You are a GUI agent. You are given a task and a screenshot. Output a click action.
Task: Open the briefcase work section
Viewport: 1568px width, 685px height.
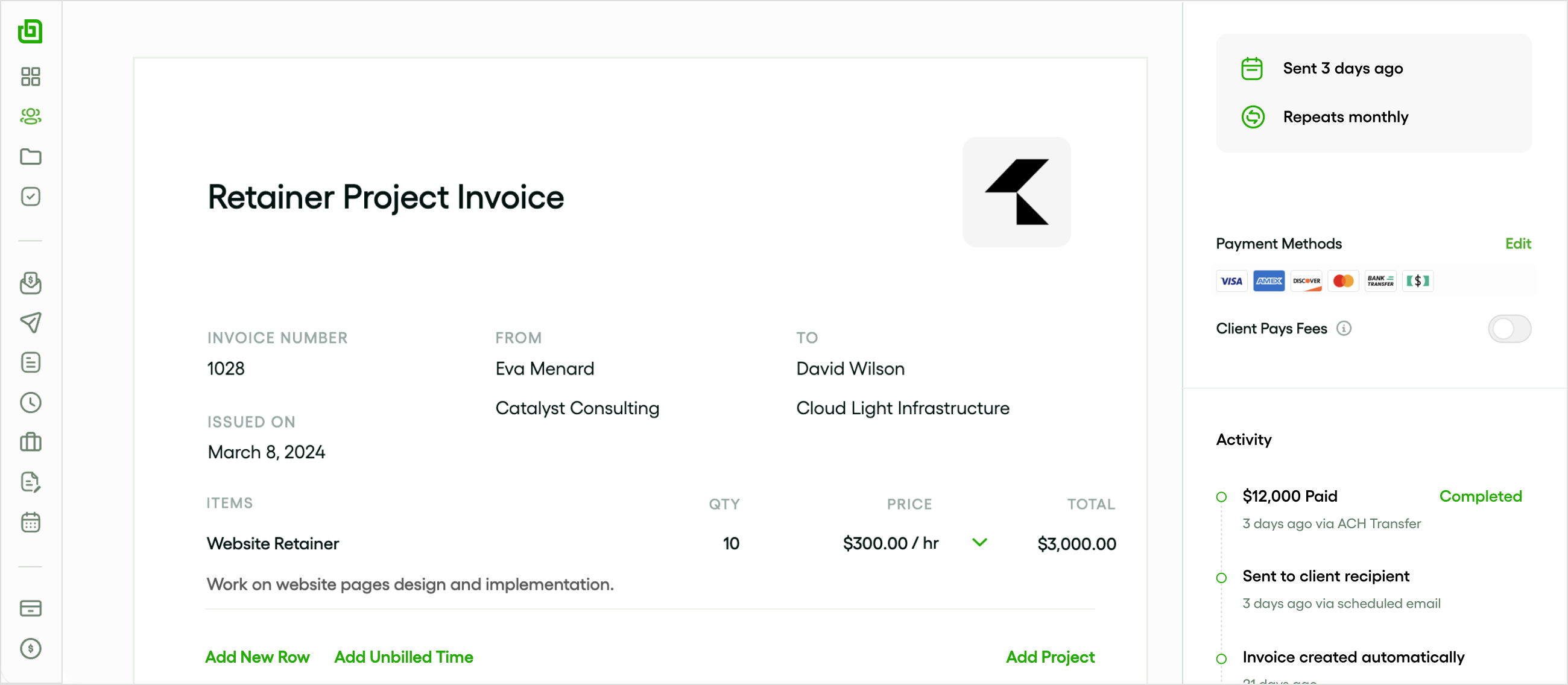click(31, 441)
